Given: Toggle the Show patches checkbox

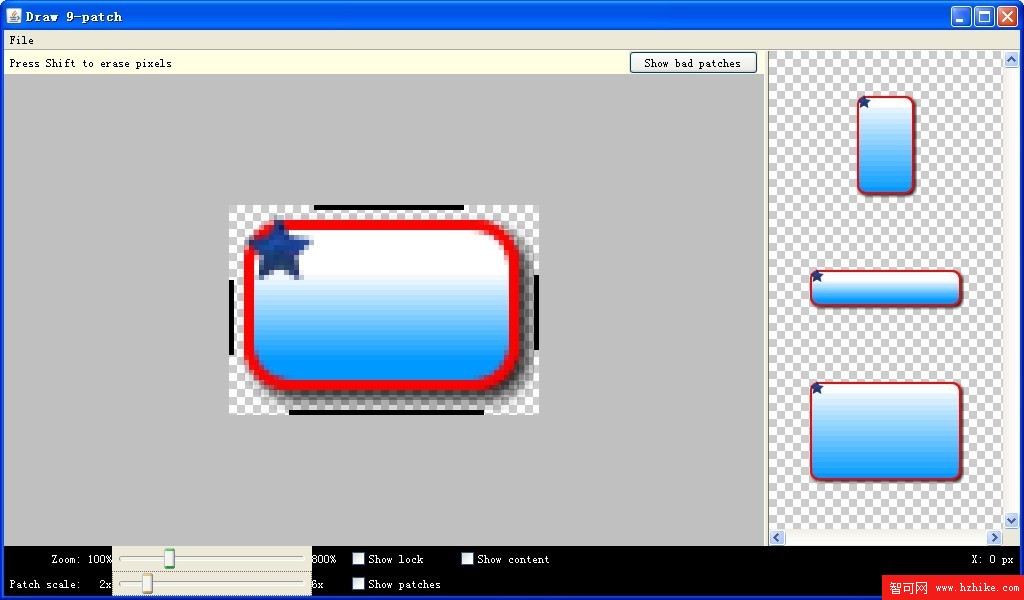Looking at the screenshot, I should pyautogui.click(x=359, y=584).
